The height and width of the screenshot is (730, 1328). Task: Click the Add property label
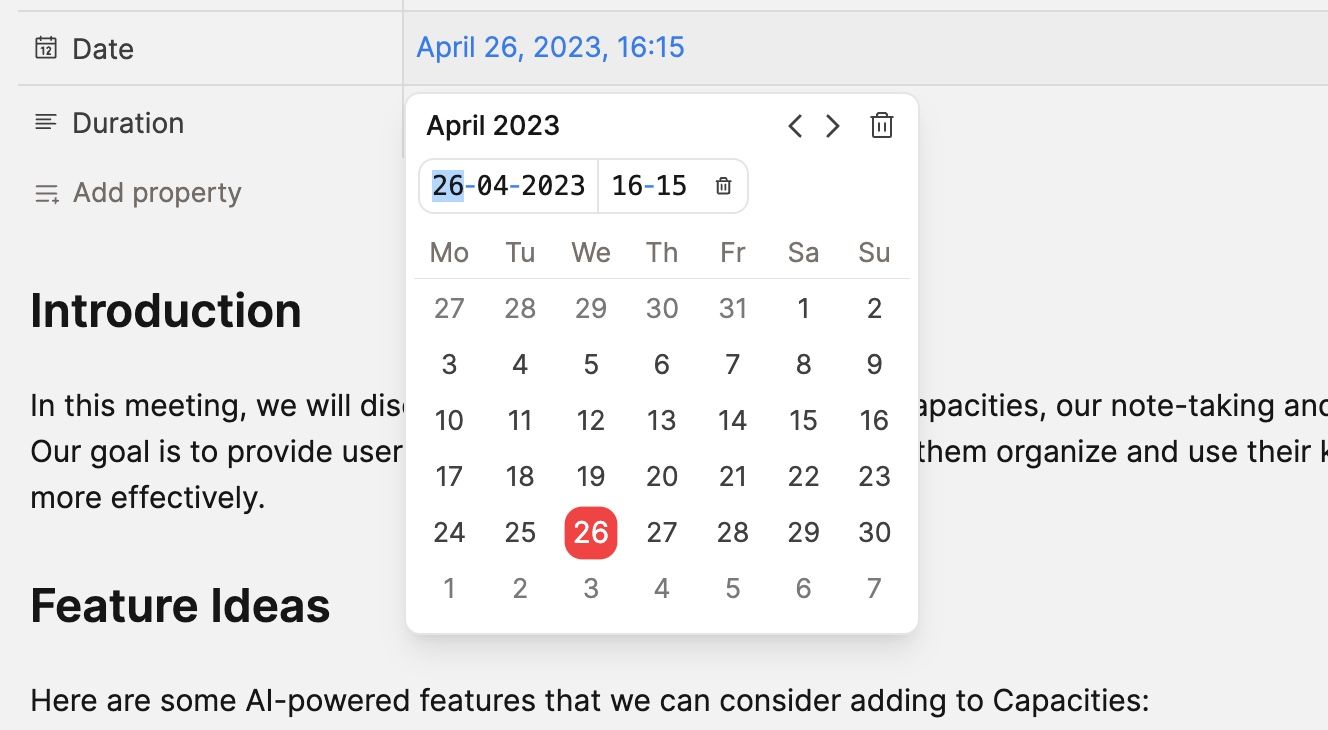click(x=157, y=192)
